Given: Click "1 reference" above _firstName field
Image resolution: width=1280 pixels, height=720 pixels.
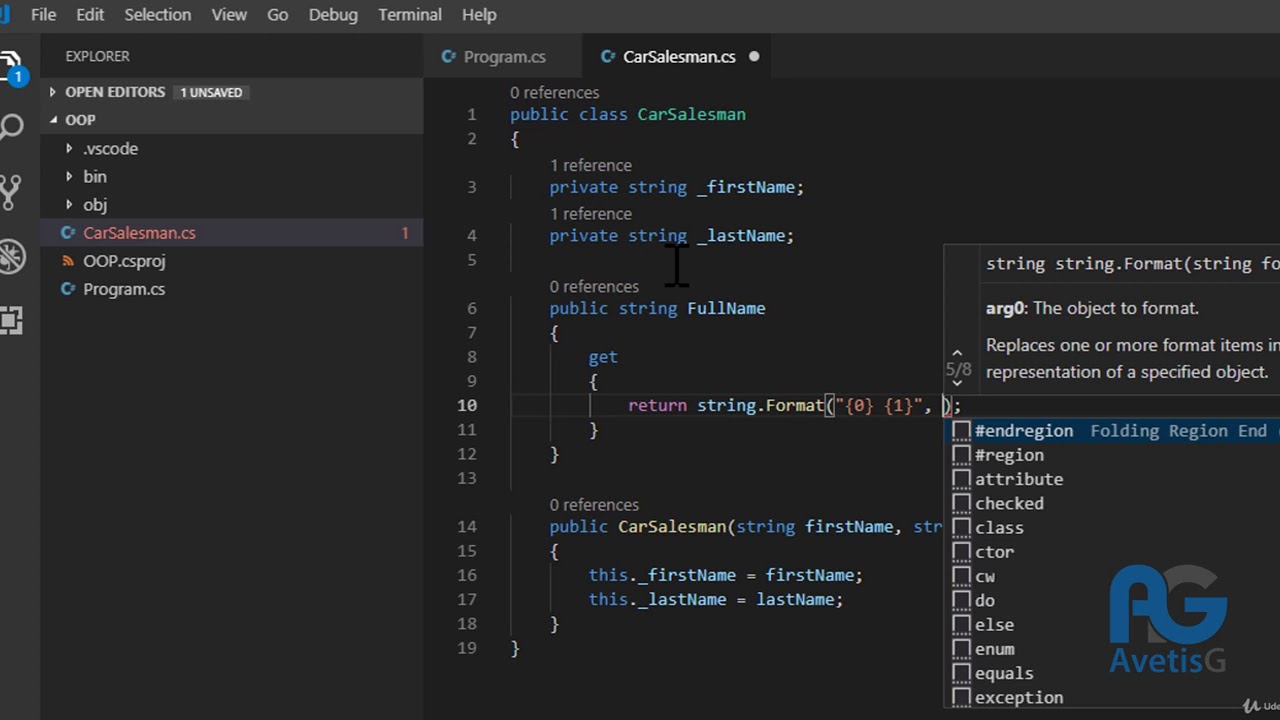Looking at the screenshot, I should [x=591, y=166].
